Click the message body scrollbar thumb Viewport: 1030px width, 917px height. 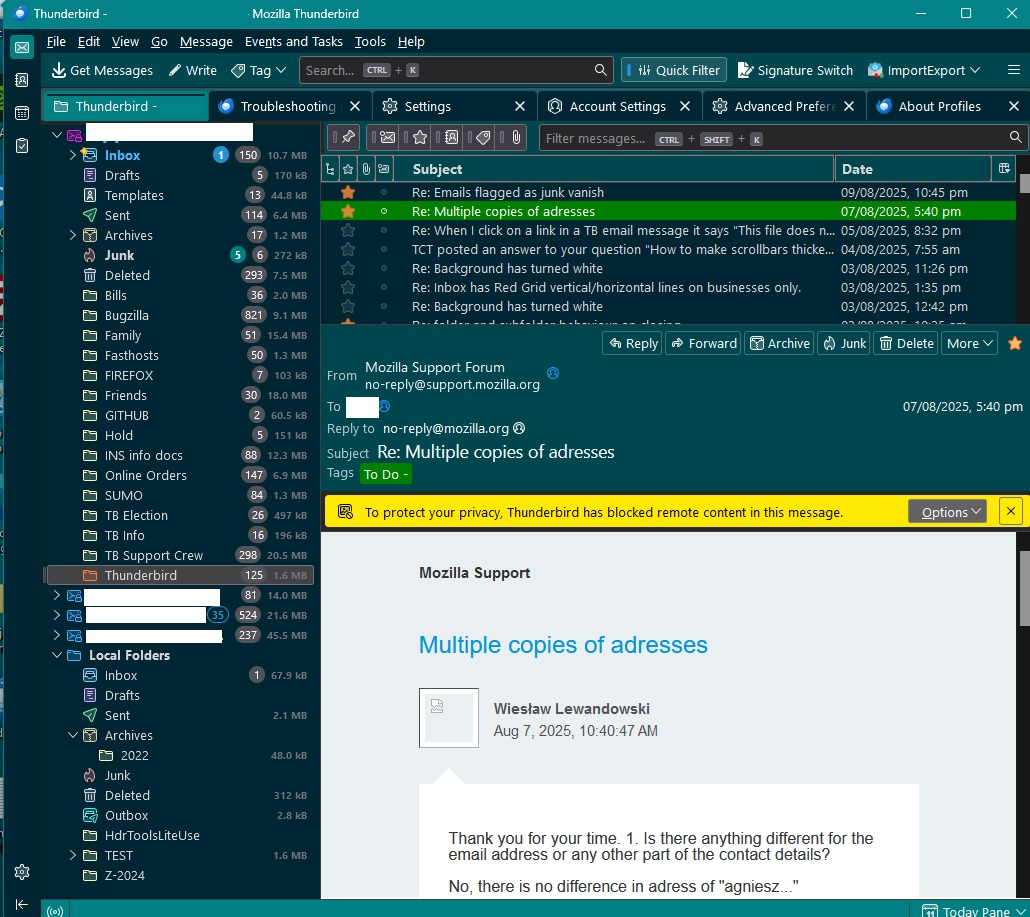1024,589
